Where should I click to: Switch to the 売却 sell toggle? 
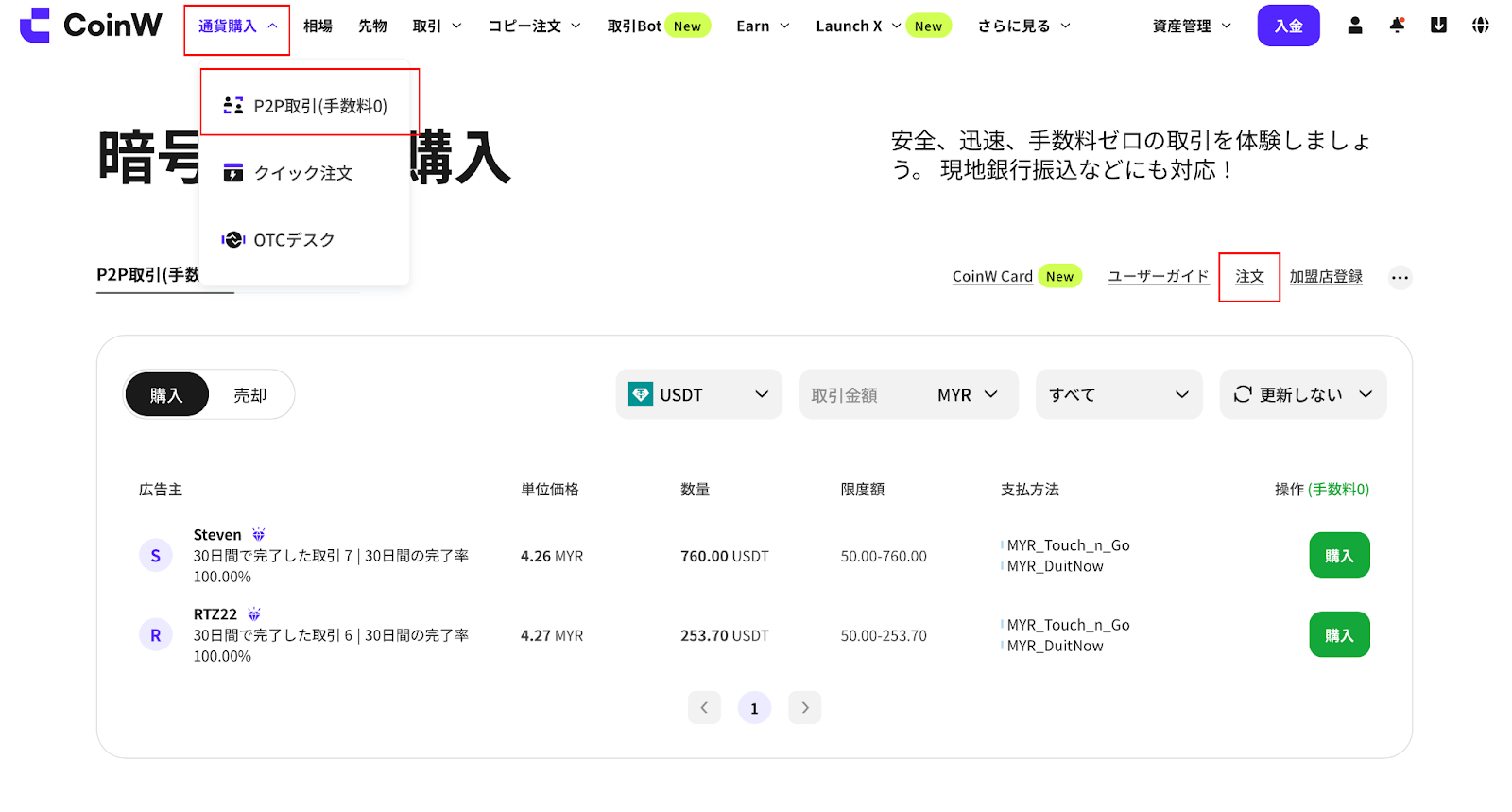(250, 395)
